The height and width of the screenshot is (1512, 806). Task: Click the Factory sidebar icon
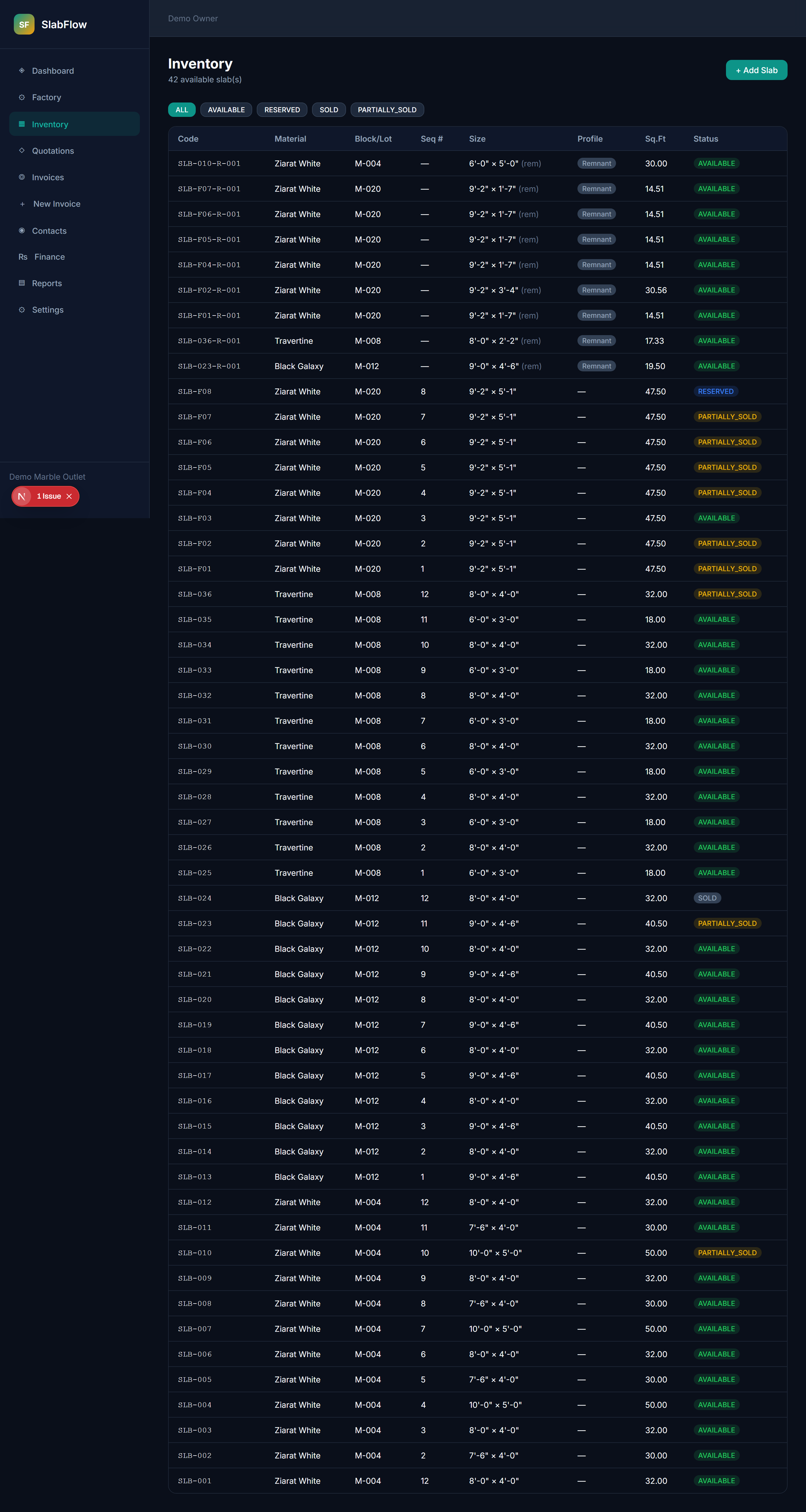pos(22,97)
